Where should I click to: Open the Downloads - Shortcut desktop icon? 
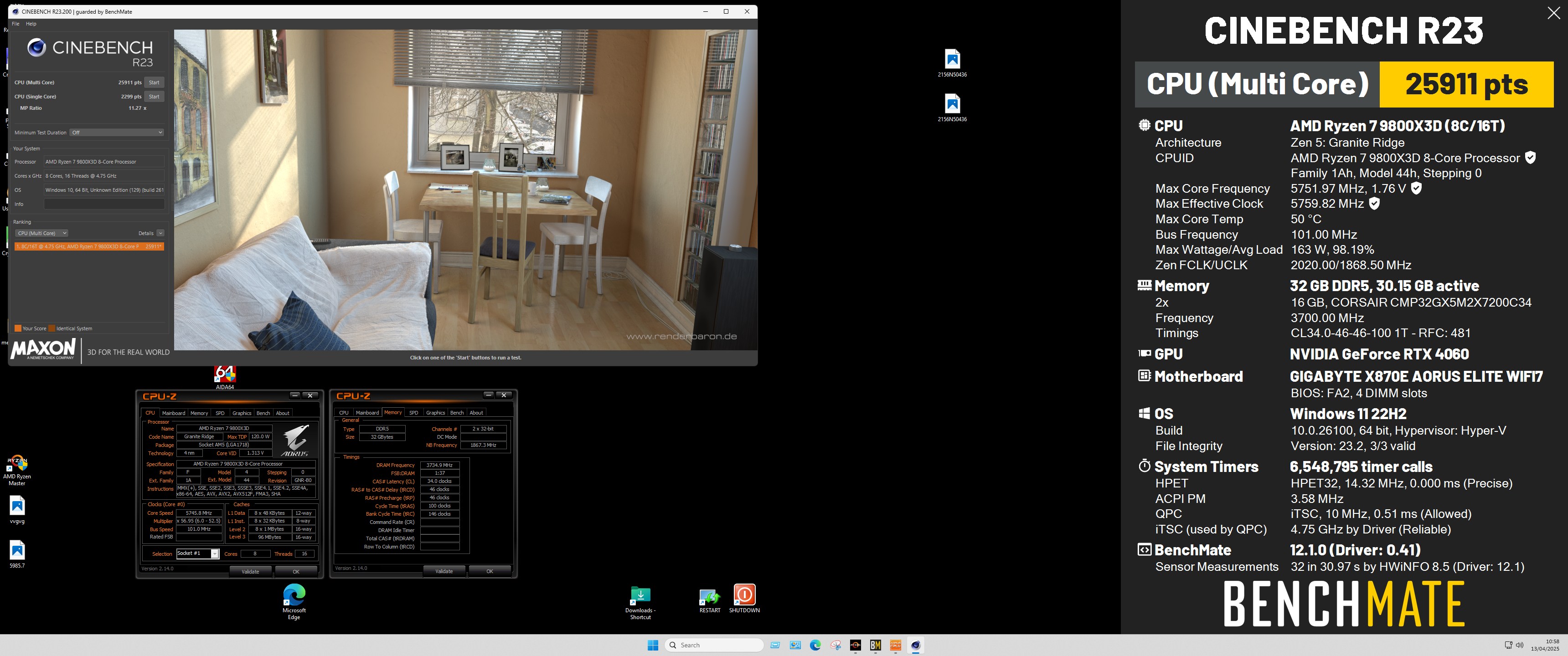coord(640,603)
